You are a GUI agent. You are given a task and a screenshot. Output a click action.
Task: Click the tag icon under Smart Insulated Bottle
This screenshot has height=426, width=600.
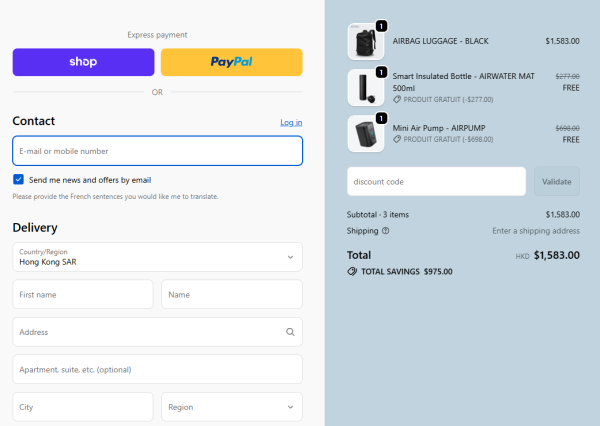pos(397,100)
